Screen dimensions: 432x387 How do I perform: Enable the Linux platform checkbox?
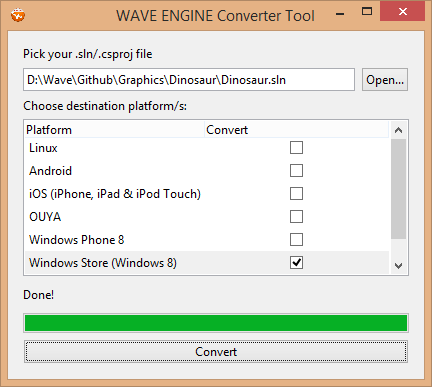point(296,147)
